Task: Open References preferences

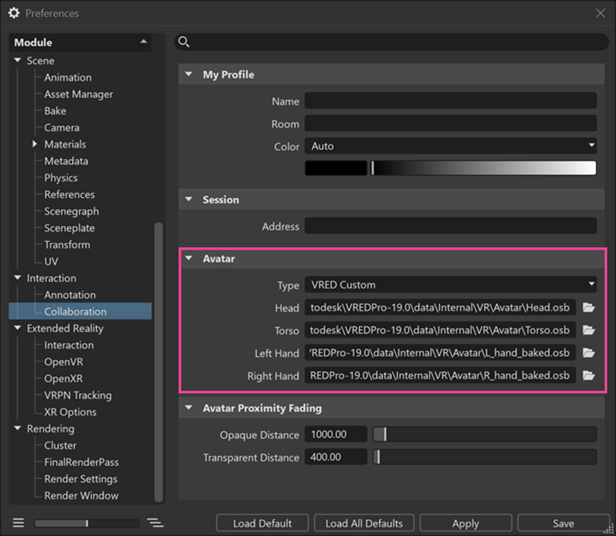Action: click(x=70, y=195)
